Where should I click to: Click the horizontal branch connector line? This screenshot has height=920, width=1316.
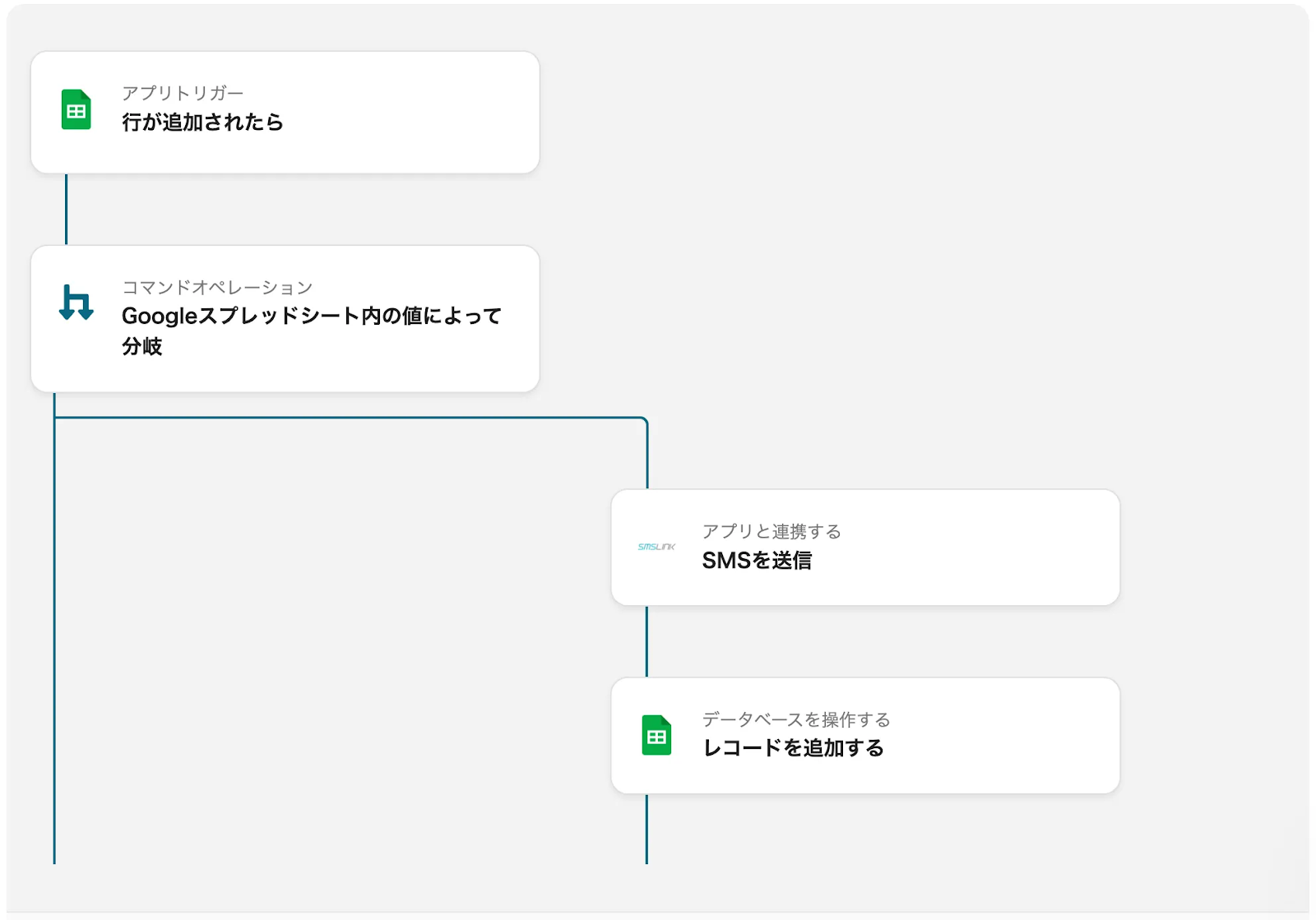(x=345, y=418)
